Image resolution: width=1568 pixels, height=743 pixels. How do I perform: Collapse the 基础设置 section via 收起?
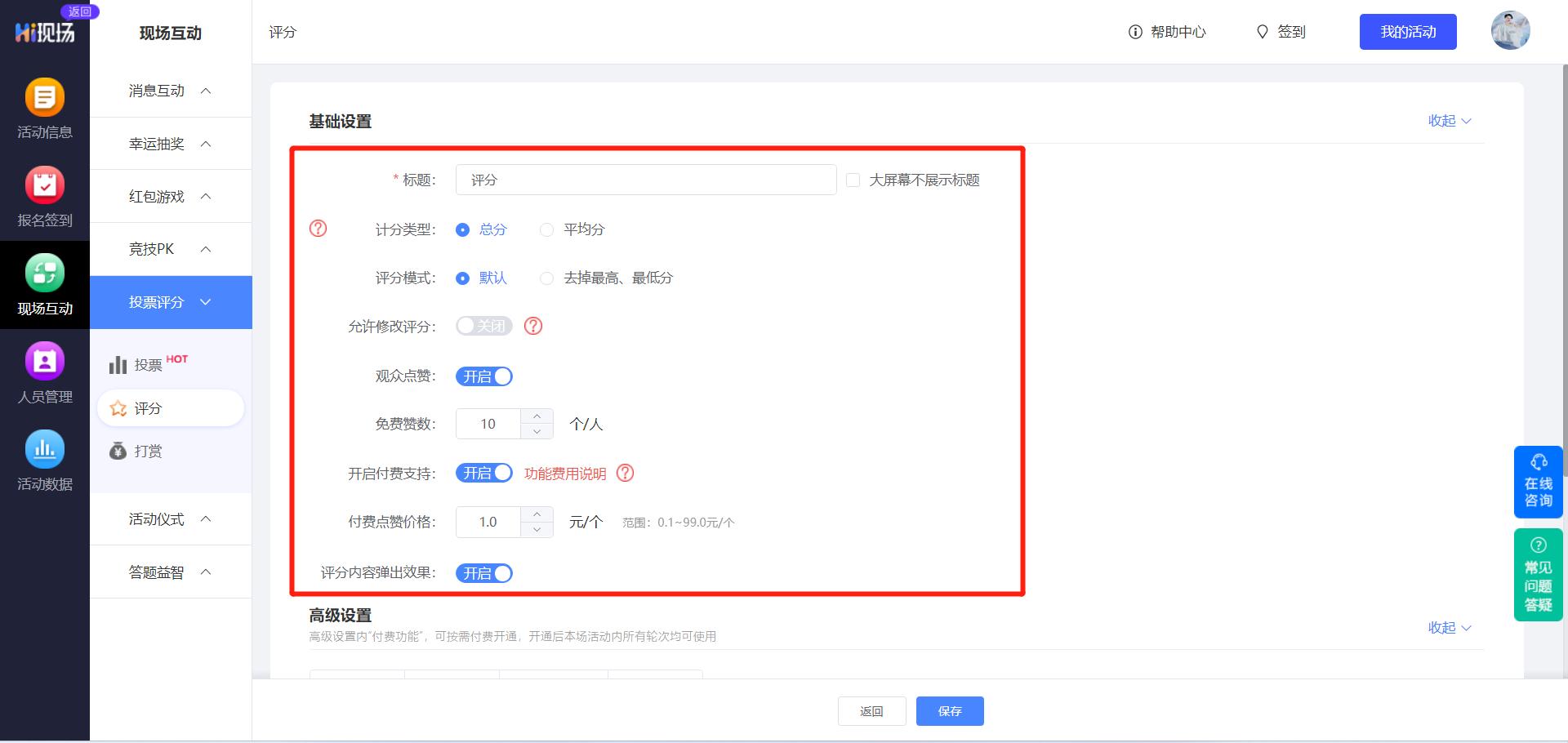click(x=1449, y=120)
